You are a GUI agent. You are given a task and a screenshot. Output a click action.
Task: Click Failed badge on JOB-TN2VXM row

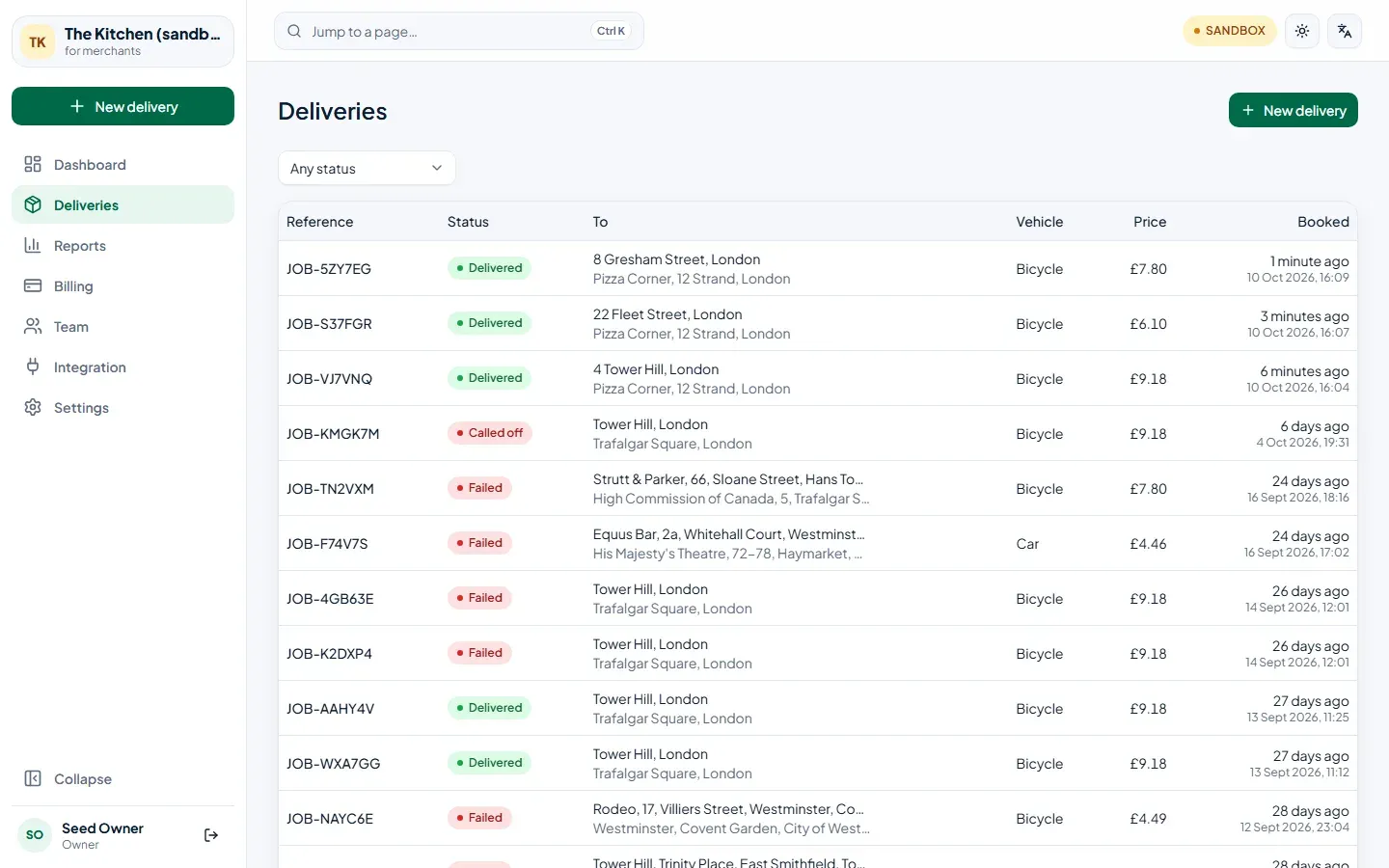[x=478, y=488]
